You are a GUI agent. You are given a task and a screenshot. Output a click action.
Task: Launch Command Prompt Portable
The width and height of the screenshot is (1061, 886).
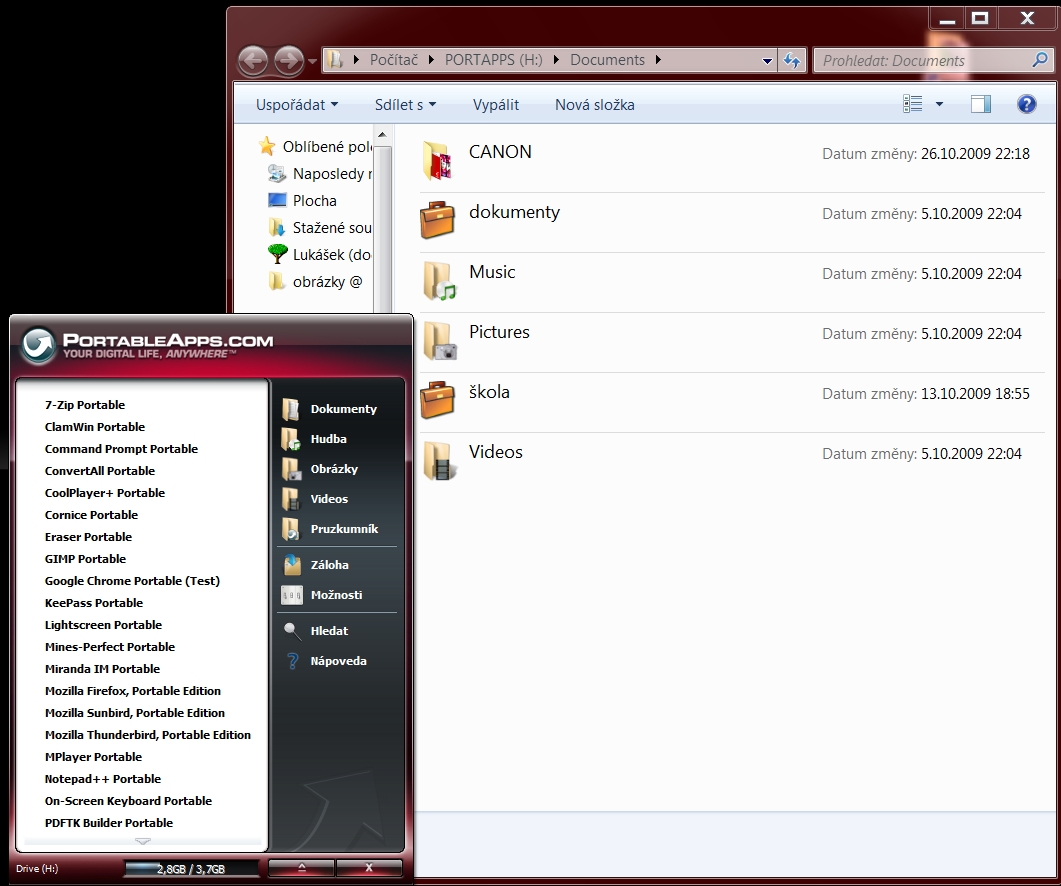pos(122,449)
